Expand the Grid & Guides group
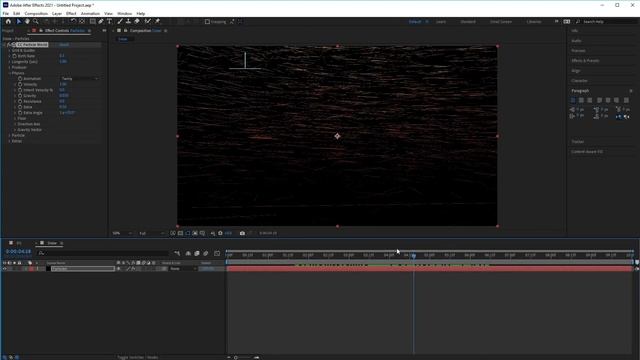640x360 pixels. pos(9,50)
